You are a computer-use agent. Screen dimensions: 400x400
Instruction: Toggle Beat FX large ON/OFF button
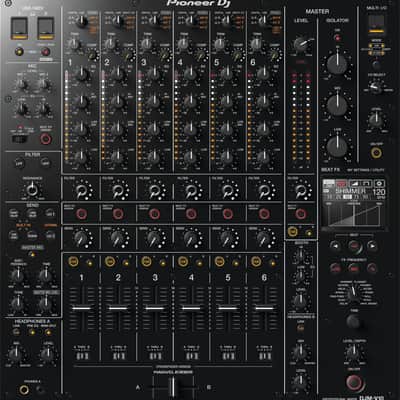(354, 383)
